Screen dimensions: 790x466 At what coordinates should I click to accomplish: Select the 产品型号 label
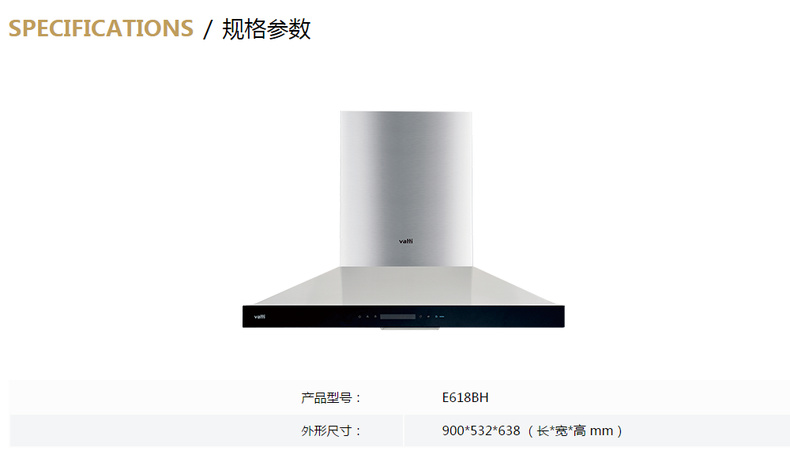(x=327, y=397)
